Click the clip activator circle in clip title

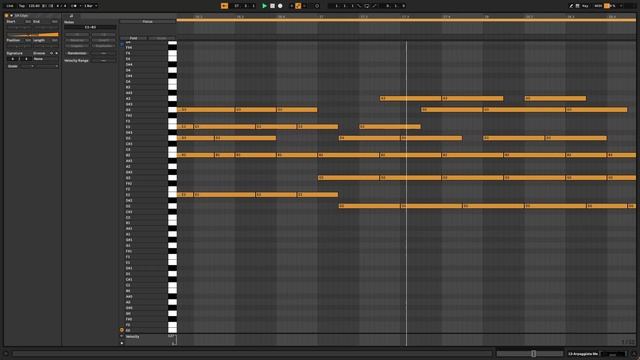[x=7, y=16]
